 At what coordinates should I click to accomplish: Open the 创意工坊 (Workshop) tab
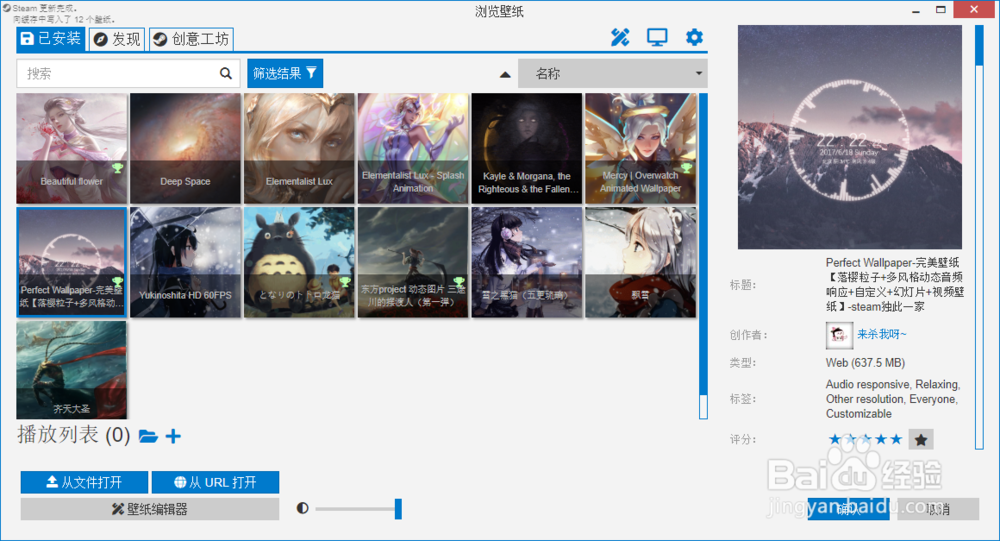click(x=191, y=40)
